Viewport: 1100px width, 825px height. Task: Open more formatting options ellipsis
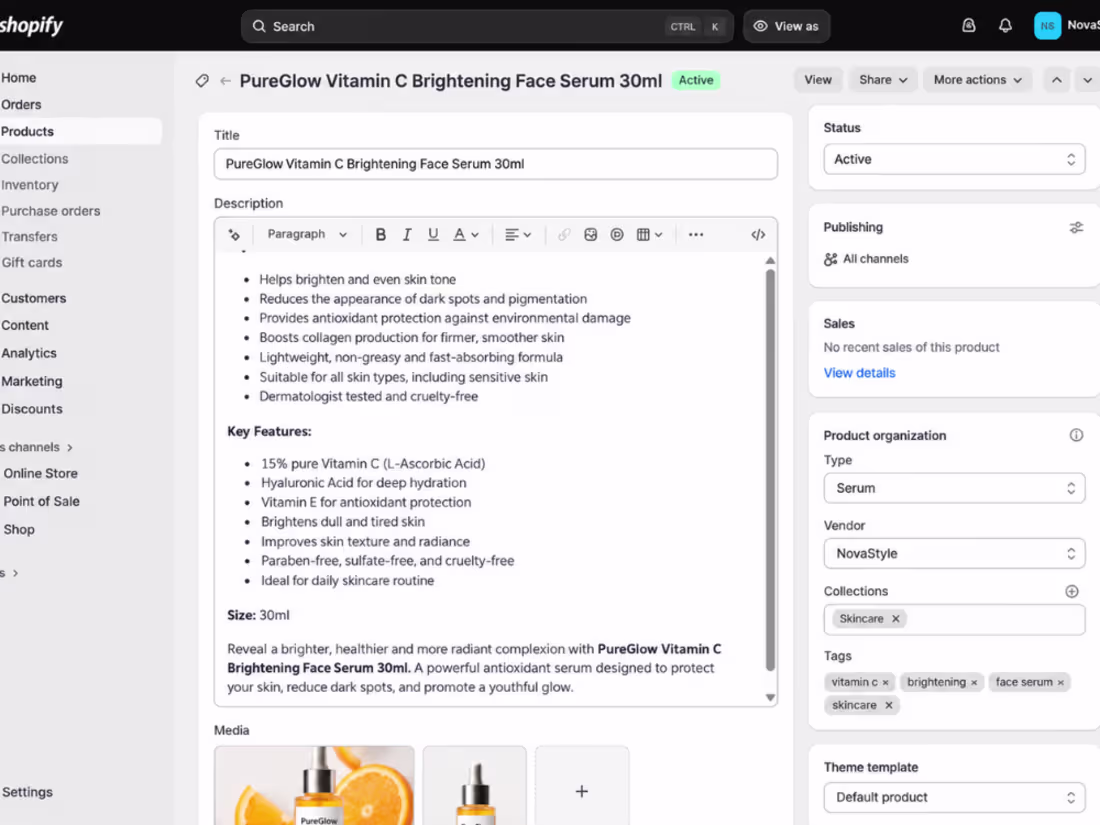[695, 234]
